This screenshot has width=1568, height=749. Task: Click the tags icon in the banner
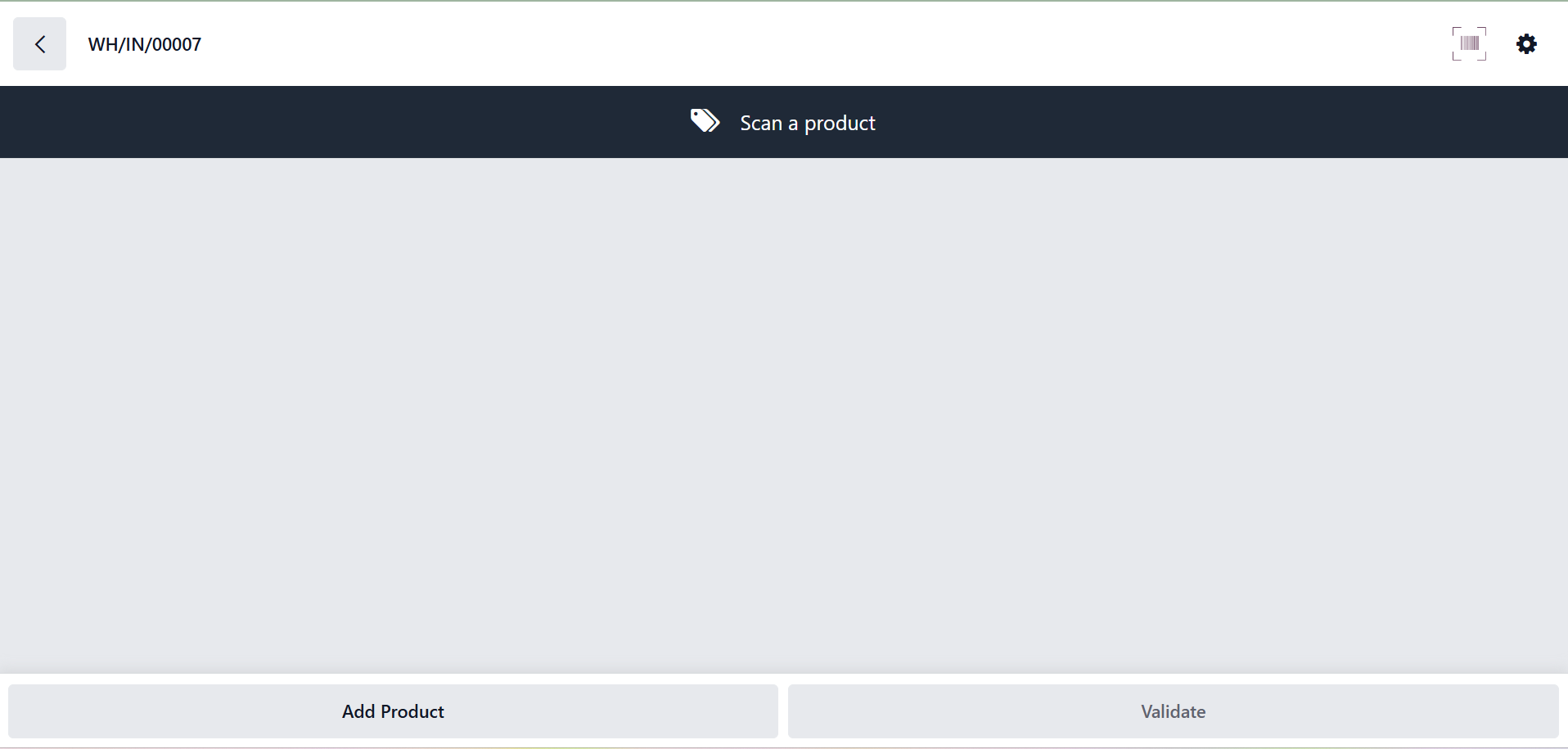[705, 121]
